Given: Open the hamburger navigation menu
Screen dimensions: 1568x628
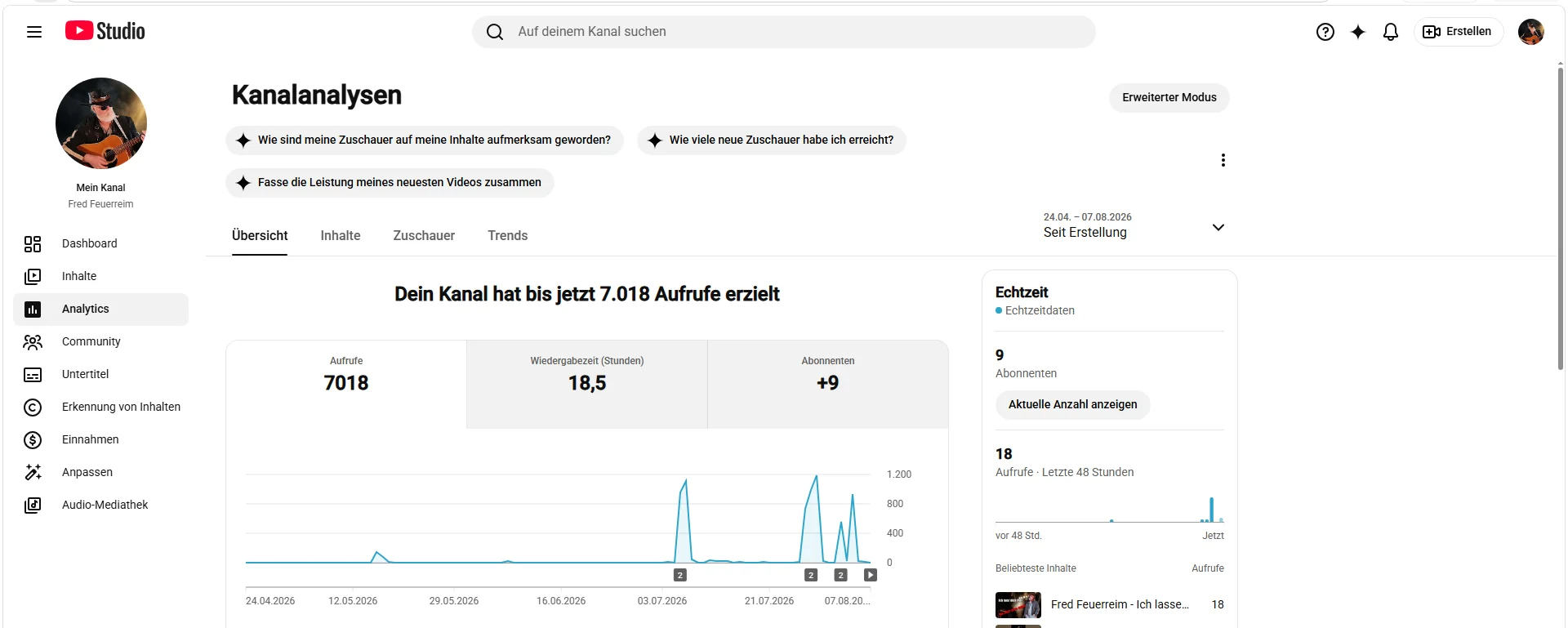Looking at the screenshot, I should click(33, 32).
